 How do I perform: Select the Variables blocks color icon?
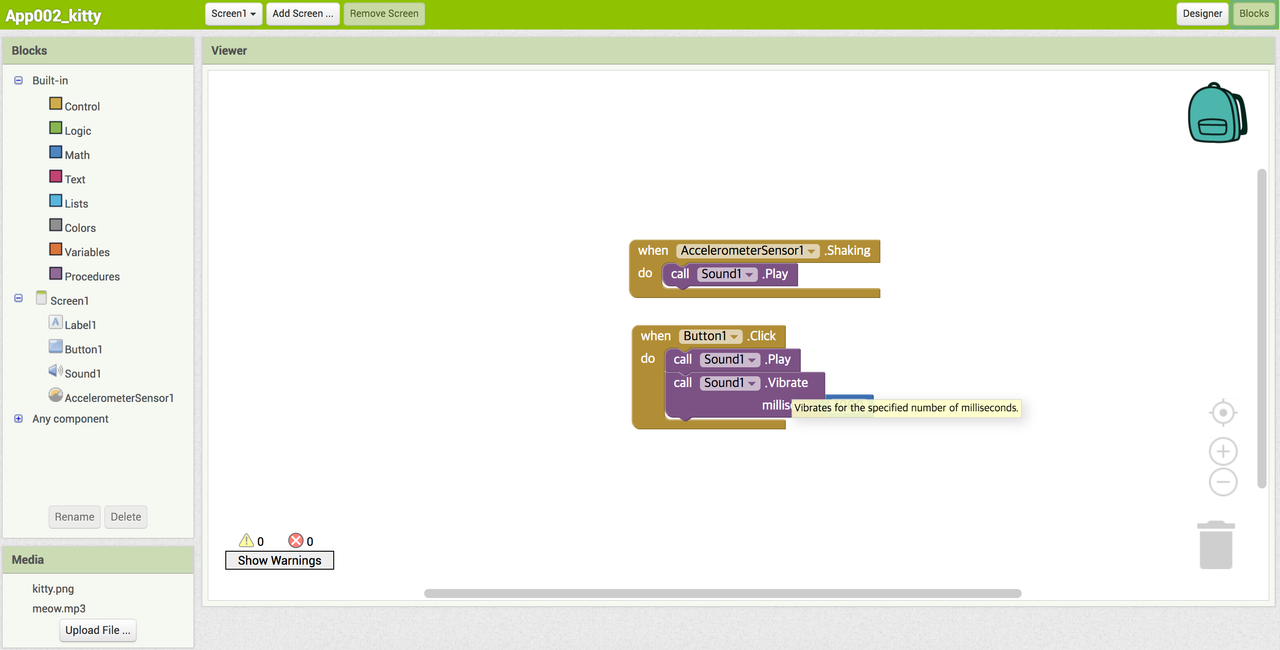click(56, 250)
